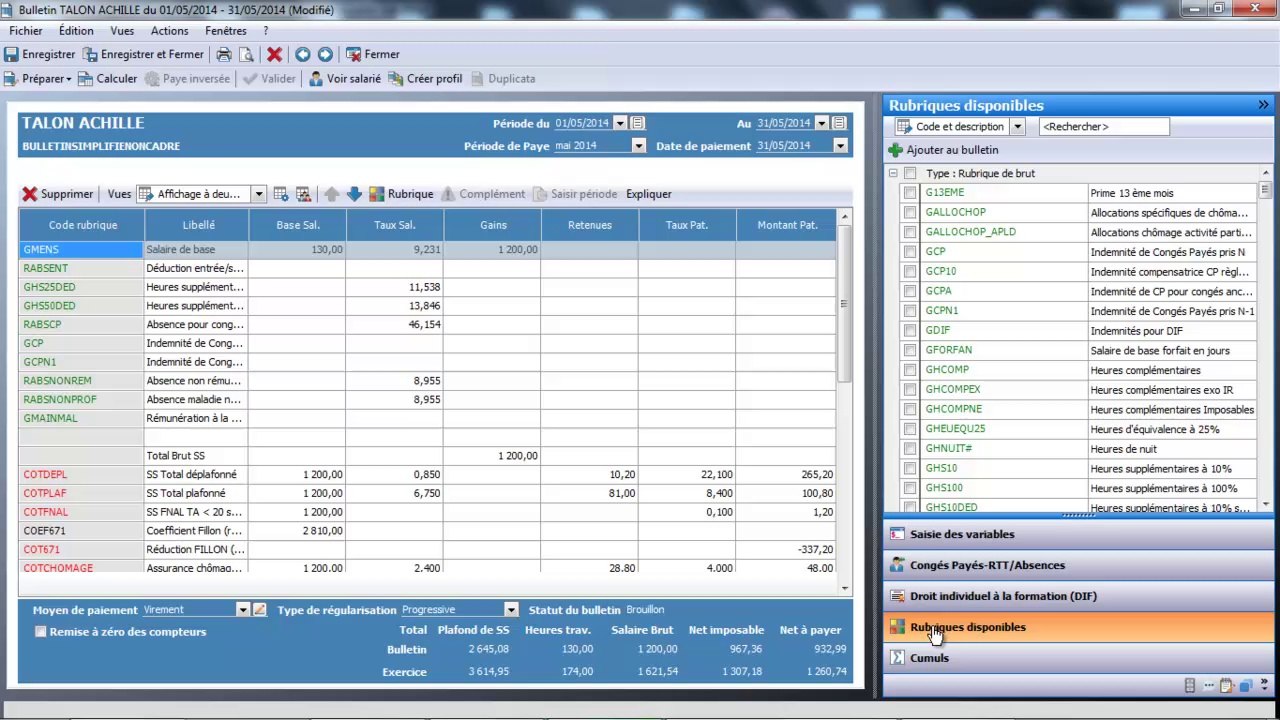Move rubrique down with blue arrow
Viewport: 1280px width, 720px height.
point(354,194)
